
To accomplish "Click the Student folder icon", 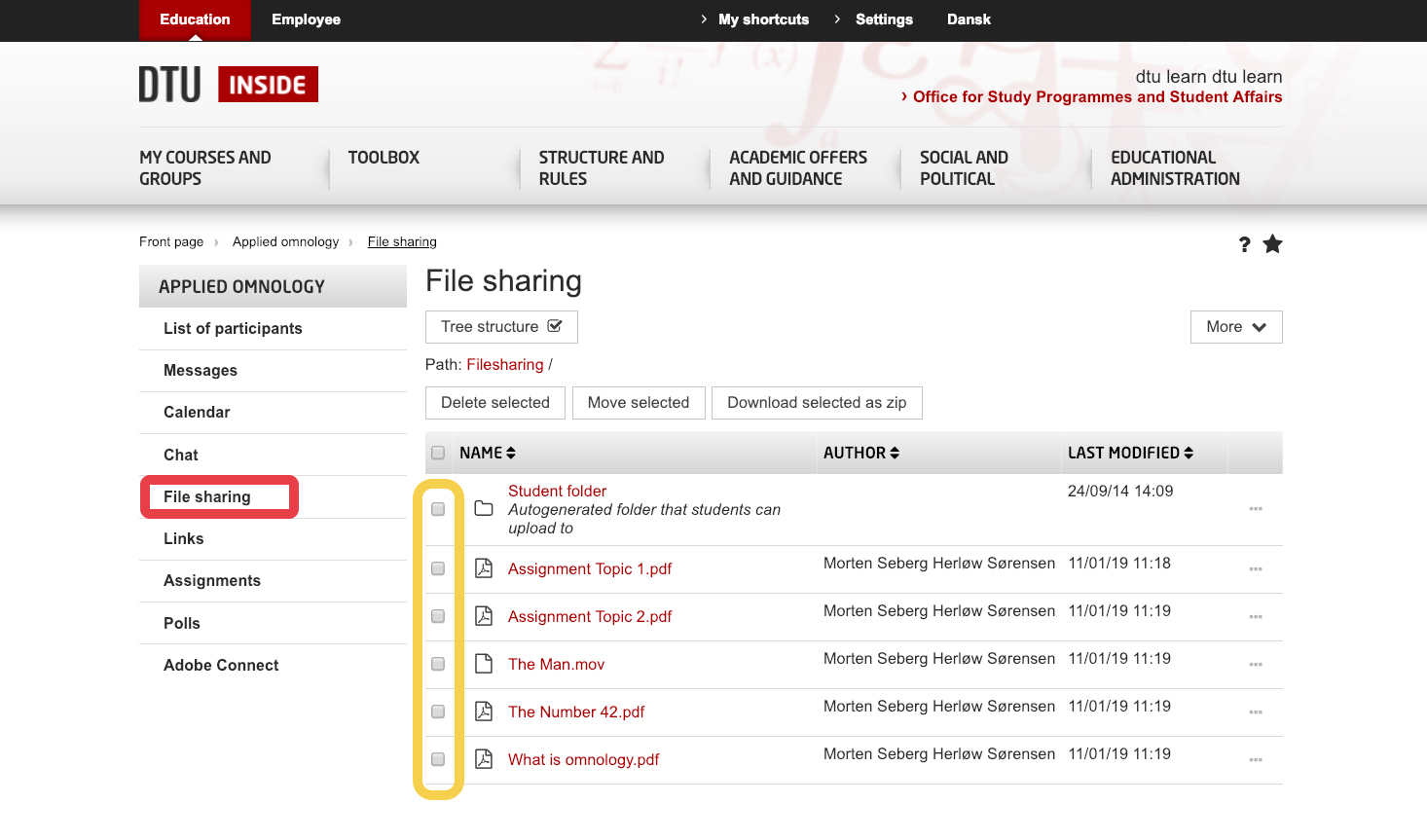I will coord(484,508).
